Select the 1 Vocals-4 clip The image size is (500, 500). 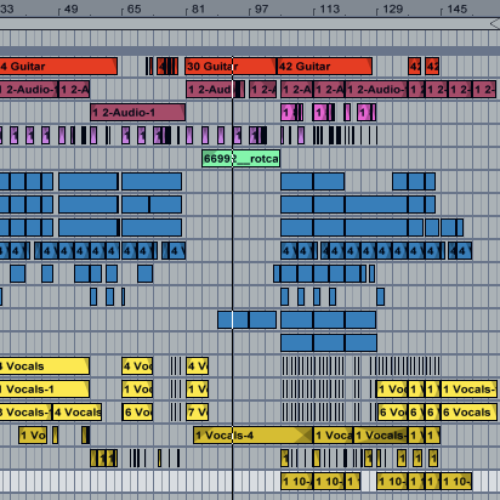click(x=253, y=435)
